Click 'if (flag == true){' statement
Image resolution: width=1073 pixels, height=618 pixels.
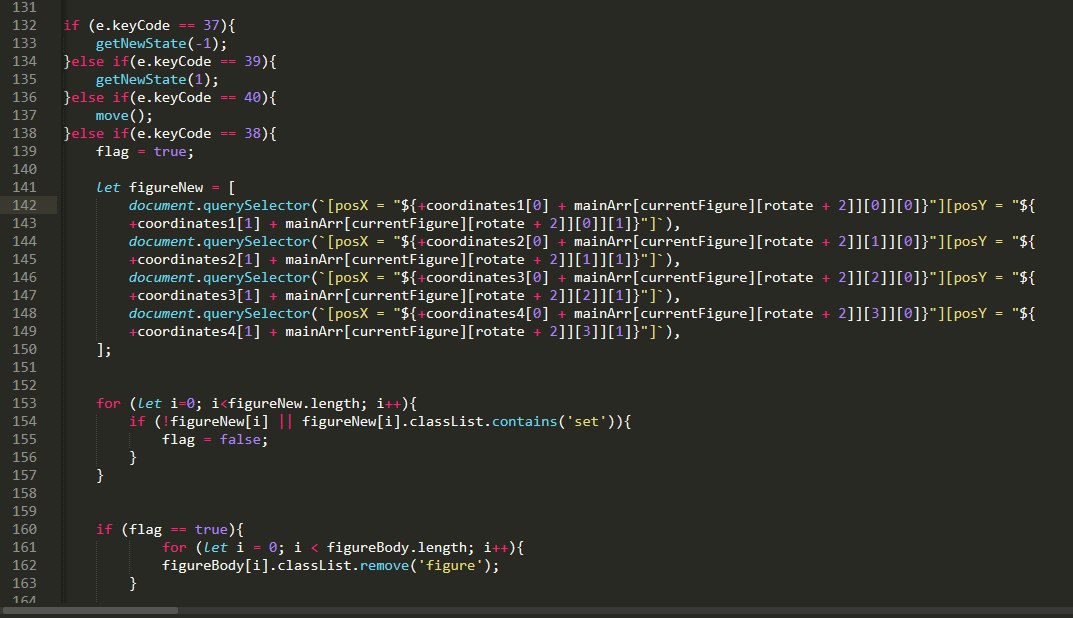pyautogui.click(x=169, y=529)
